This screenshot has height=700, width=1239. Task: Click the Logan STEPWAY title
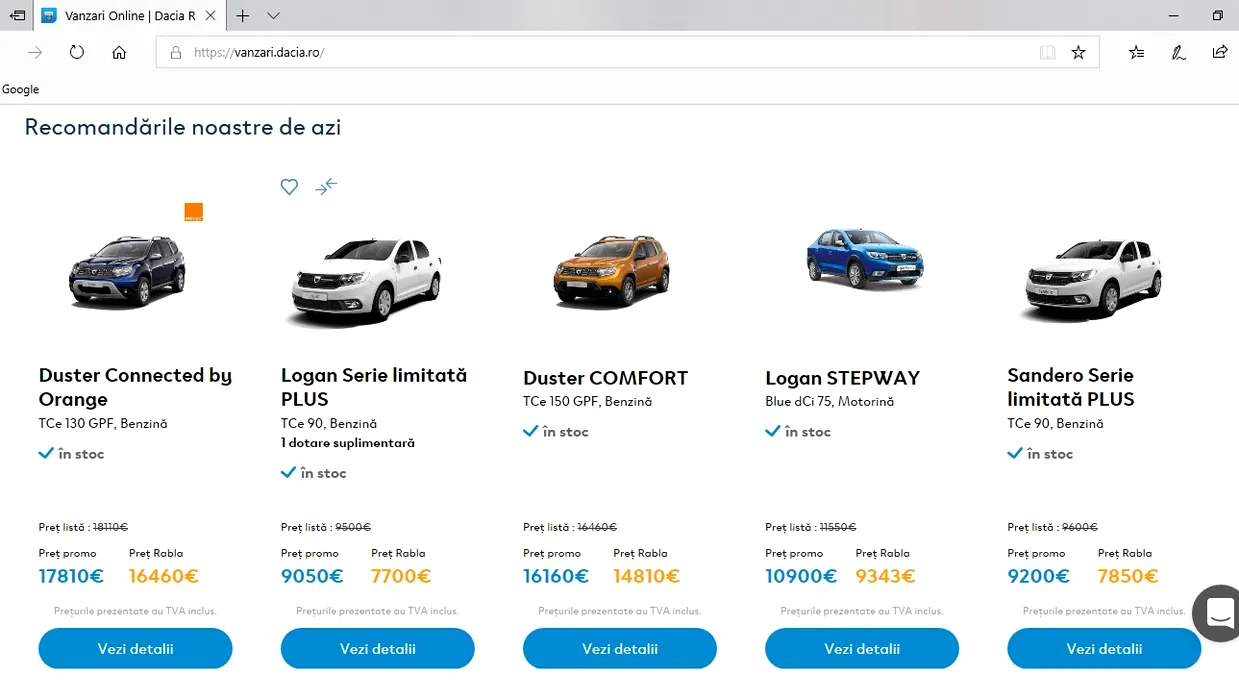[x=843, y=378]
